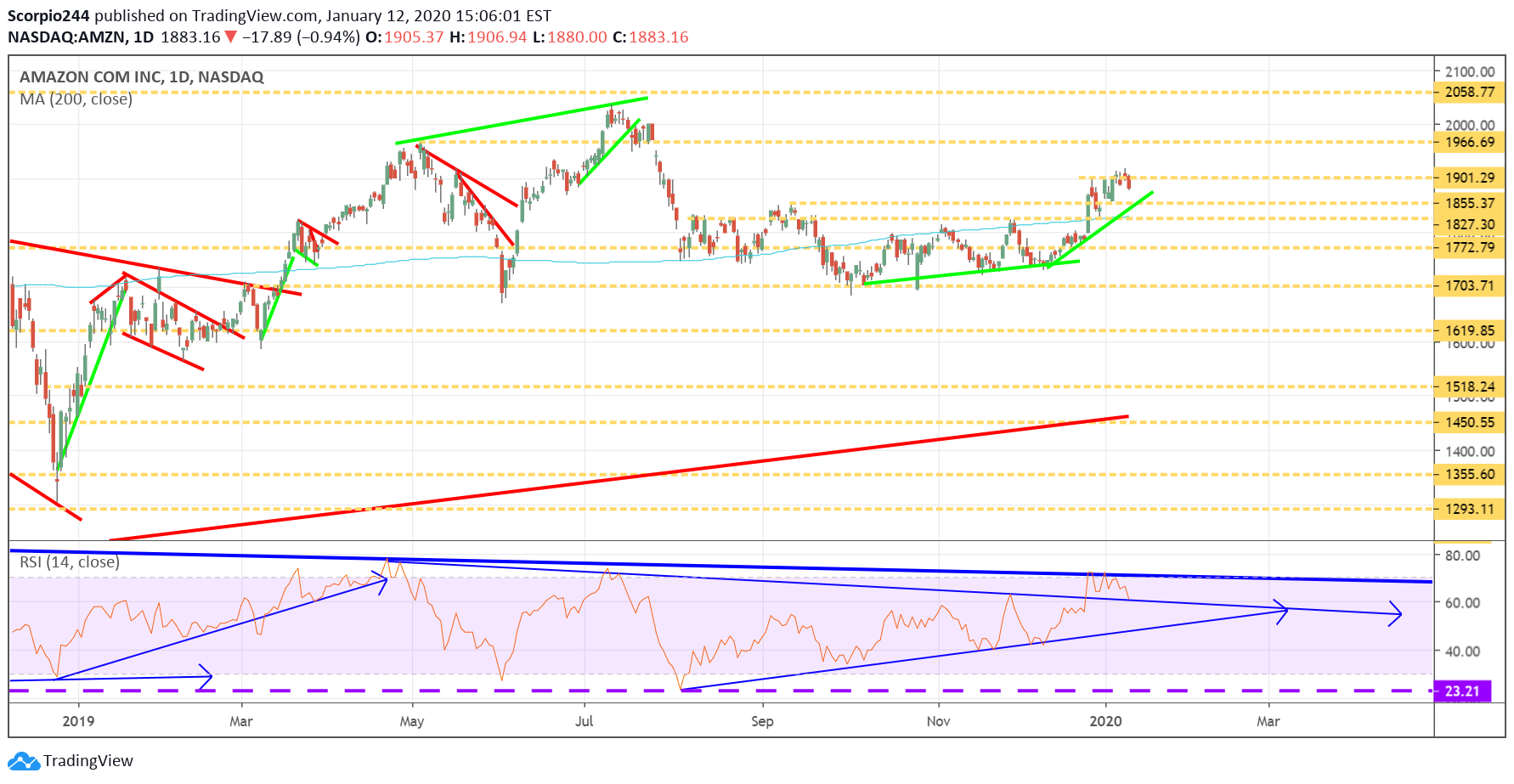1514x784 pixels.
Task: Select the 1855.37 price level label
Action: (x=1470, y=203)
